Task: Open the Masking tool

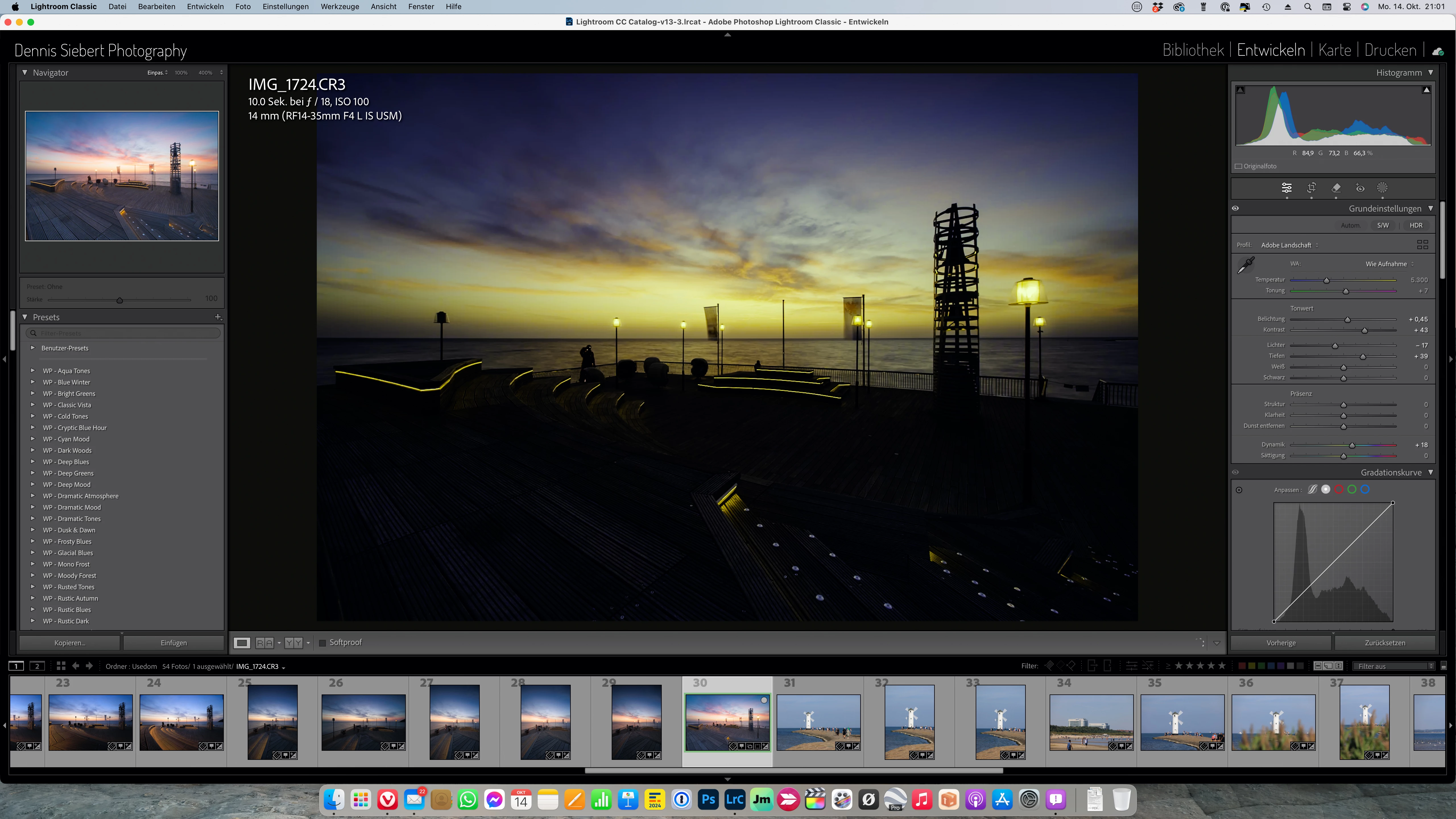Action: [x=1382, y=188]
